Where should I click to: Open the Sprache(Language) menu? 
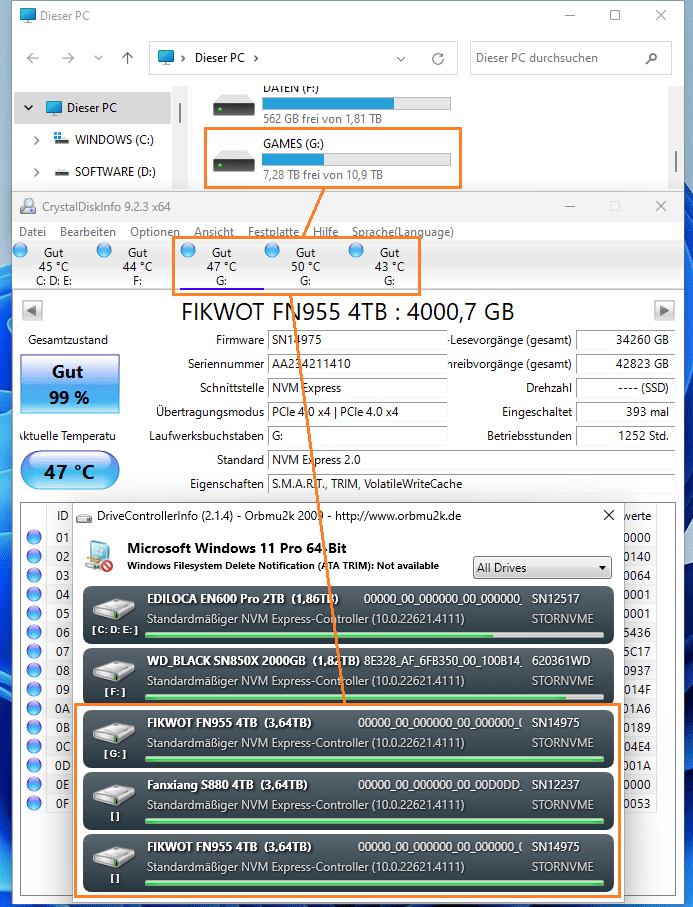tap(403, 232)
